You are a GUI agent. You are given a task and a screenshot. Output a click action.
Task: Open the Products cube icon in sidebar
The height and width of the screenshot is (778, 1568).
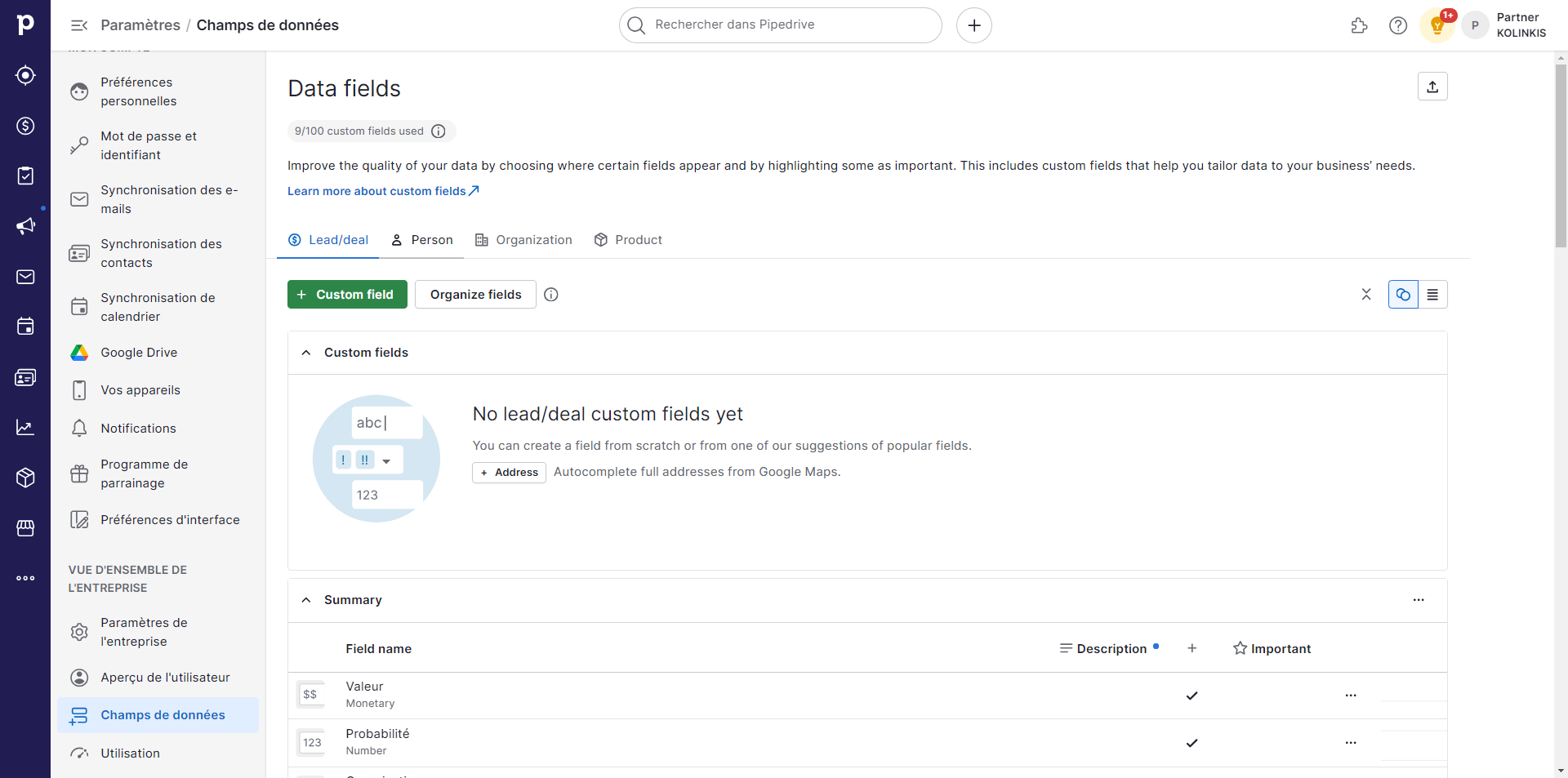coord(25,478)
